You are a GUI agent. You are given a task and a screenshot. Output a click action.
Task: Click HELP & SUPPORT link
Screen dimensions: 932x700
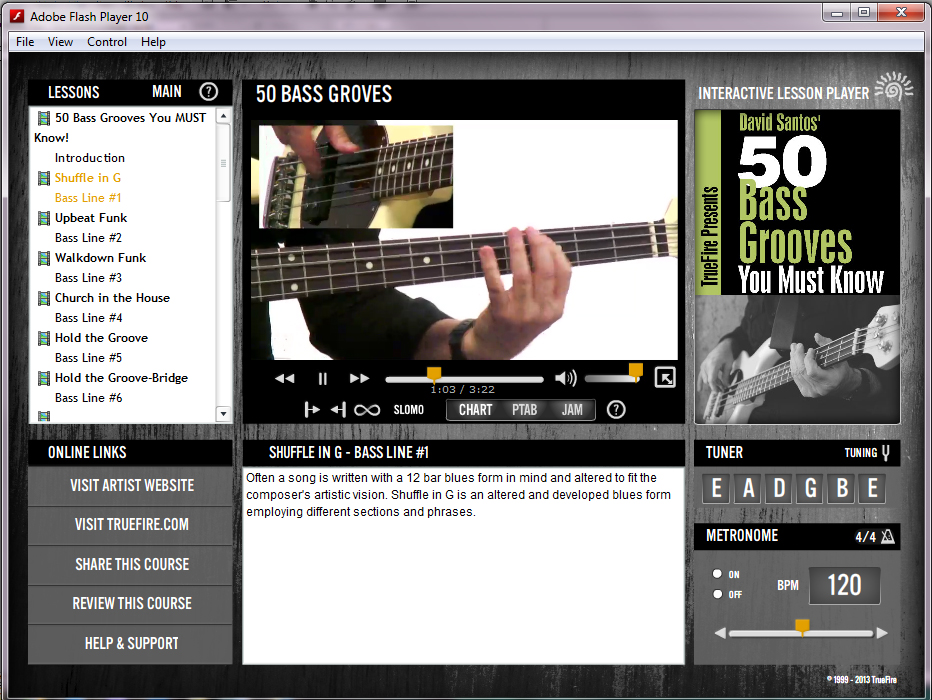[x=131, y=644]
